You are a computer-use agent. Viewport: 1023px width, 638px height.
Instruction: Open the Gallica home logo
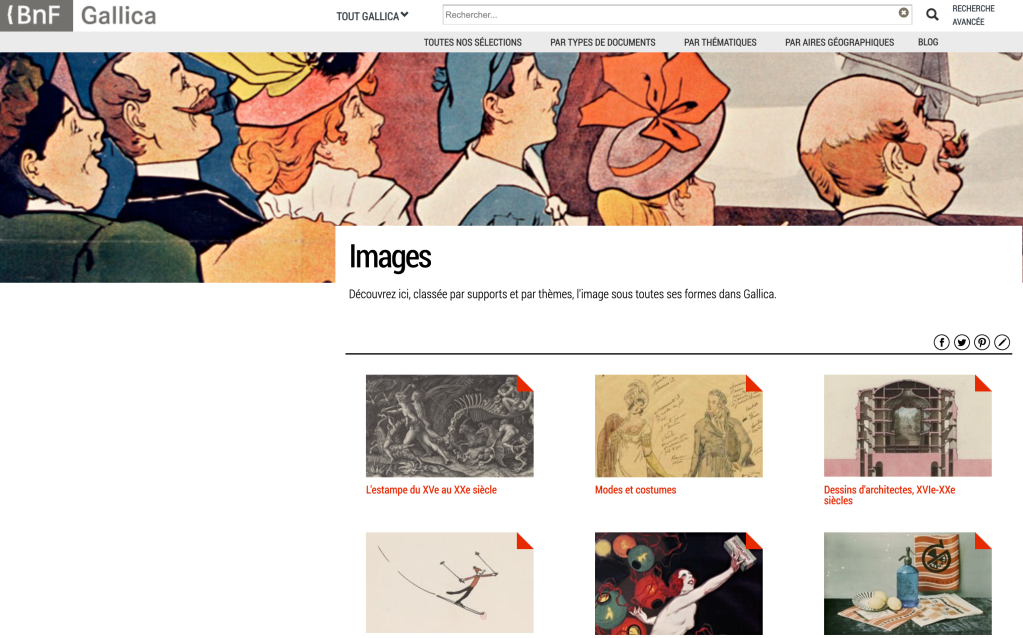point(118,15)
